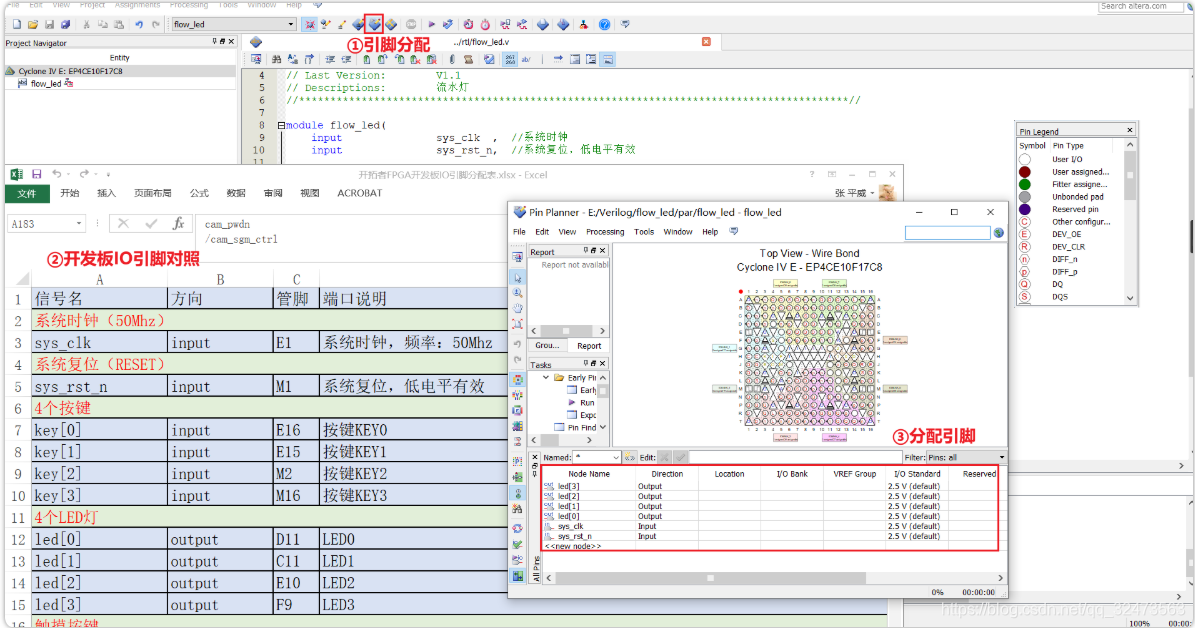Click the Pin Planner find binoculars sidebar icon

point(518,509)
